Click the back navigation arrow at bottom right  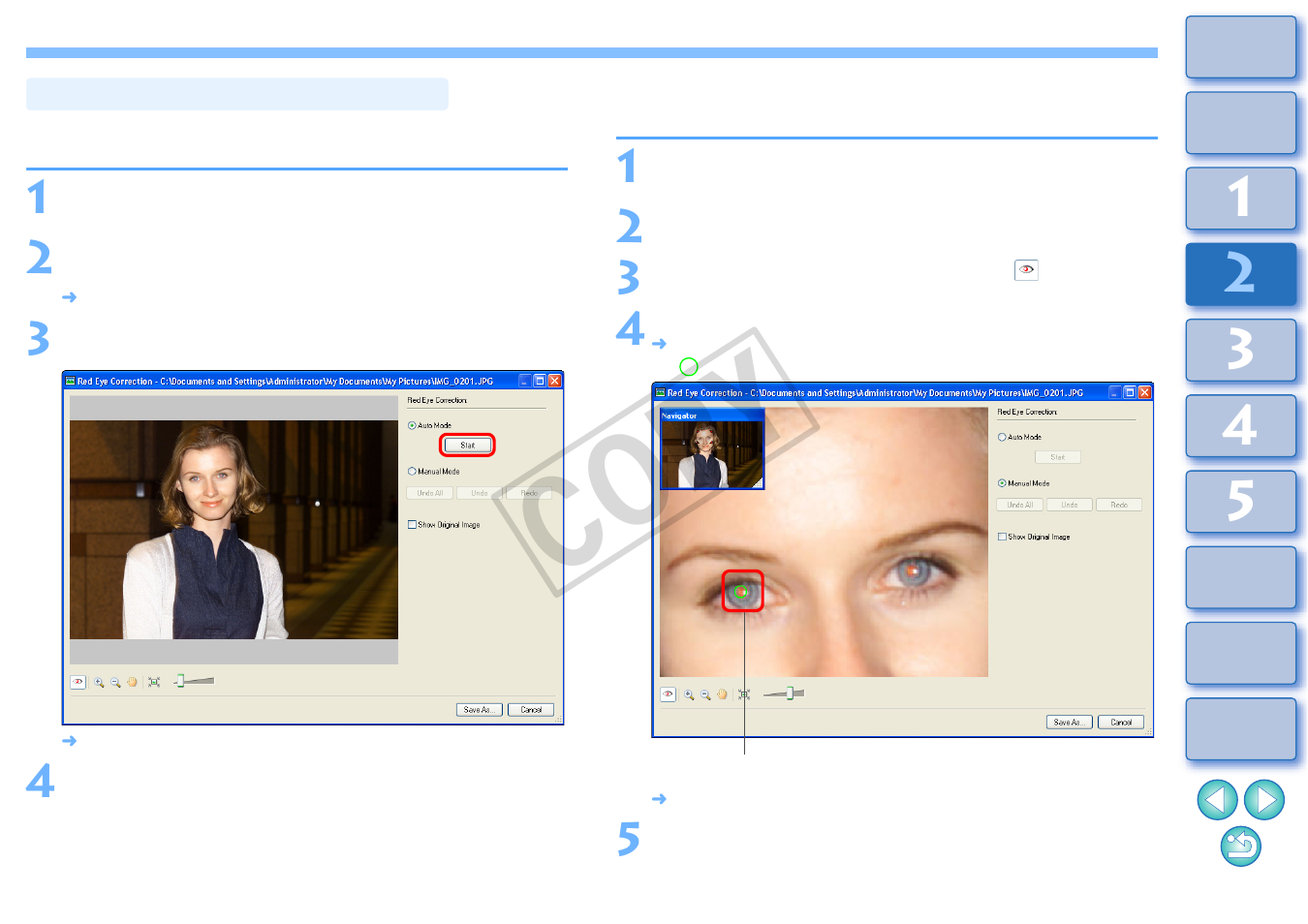click(1218, 800)
